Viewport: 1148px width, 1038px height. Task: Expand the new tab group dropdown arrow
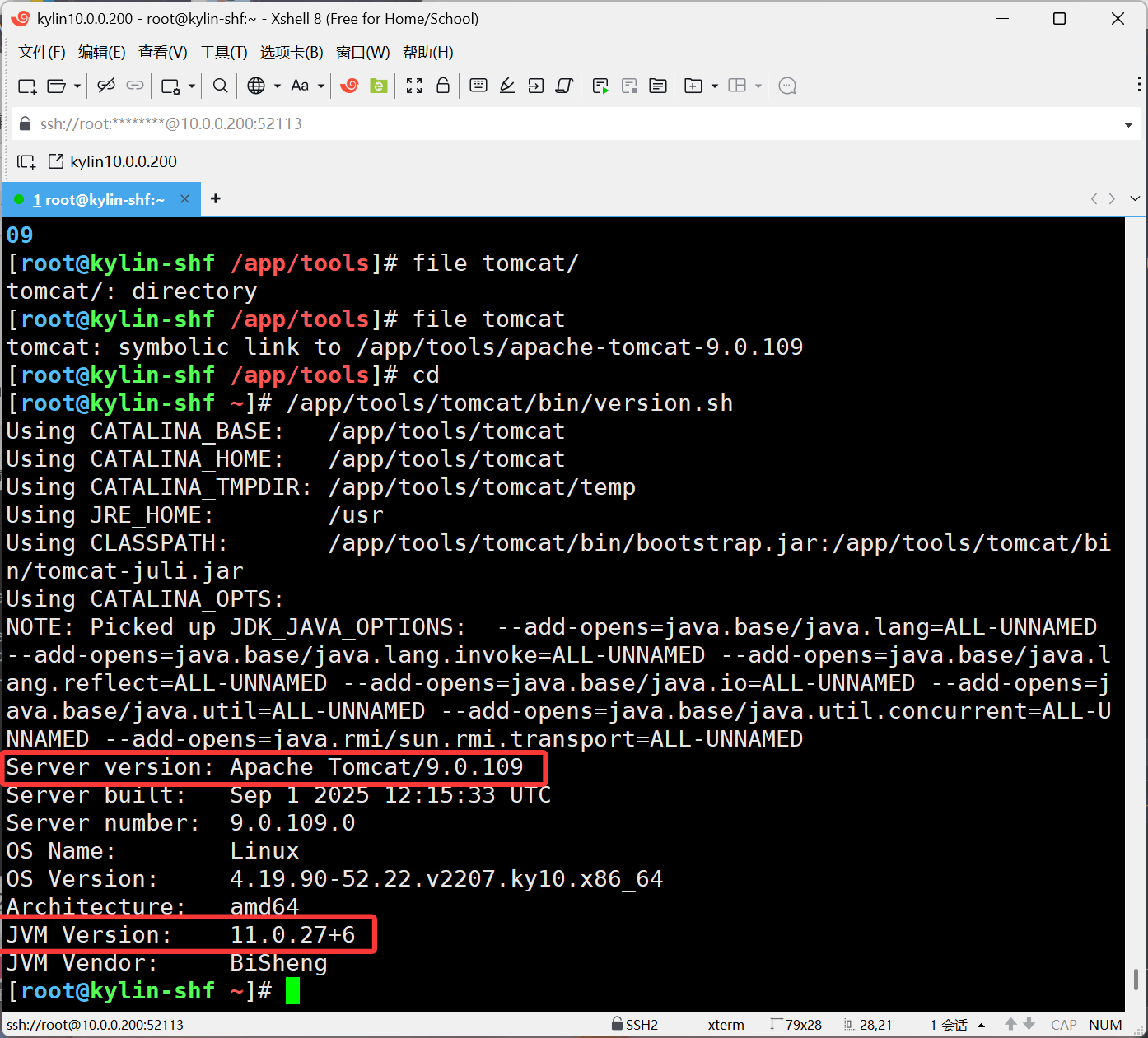715,86
